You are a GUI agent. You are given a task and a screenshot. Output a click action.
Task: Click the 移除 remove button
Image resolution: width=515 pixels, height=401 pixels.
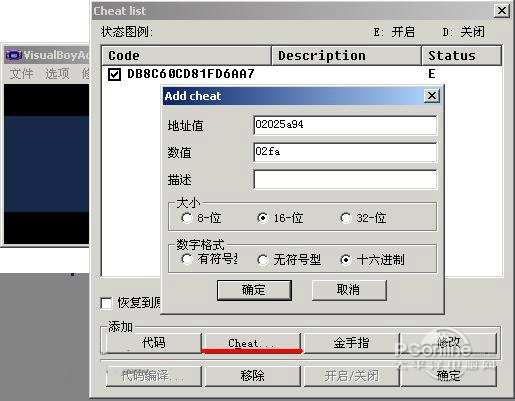coord(252,376)
